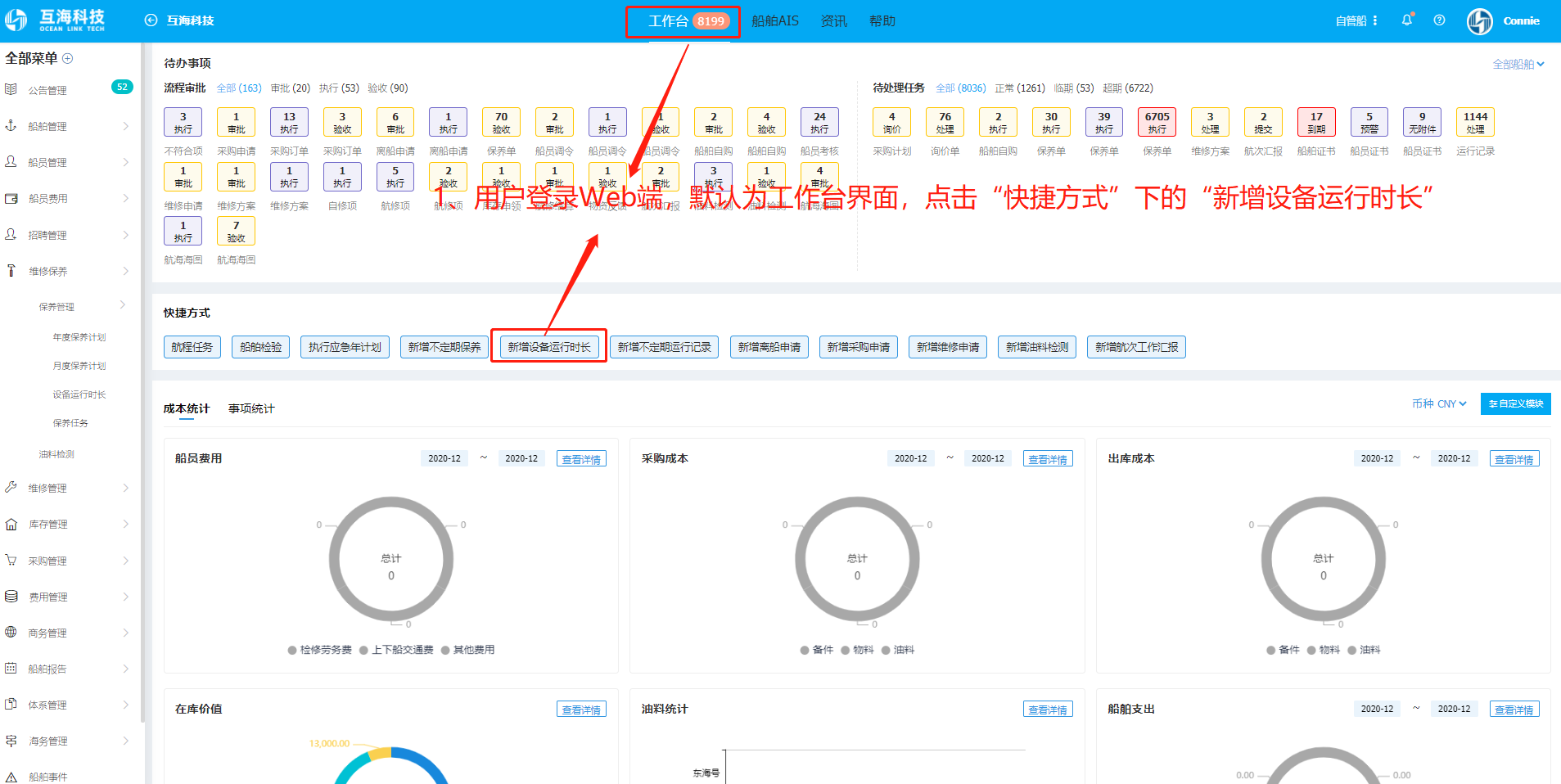This screenshot has width=1561, height=784.
Task: Expand the 采购管理 menu chevron
Action: (126, 561)
